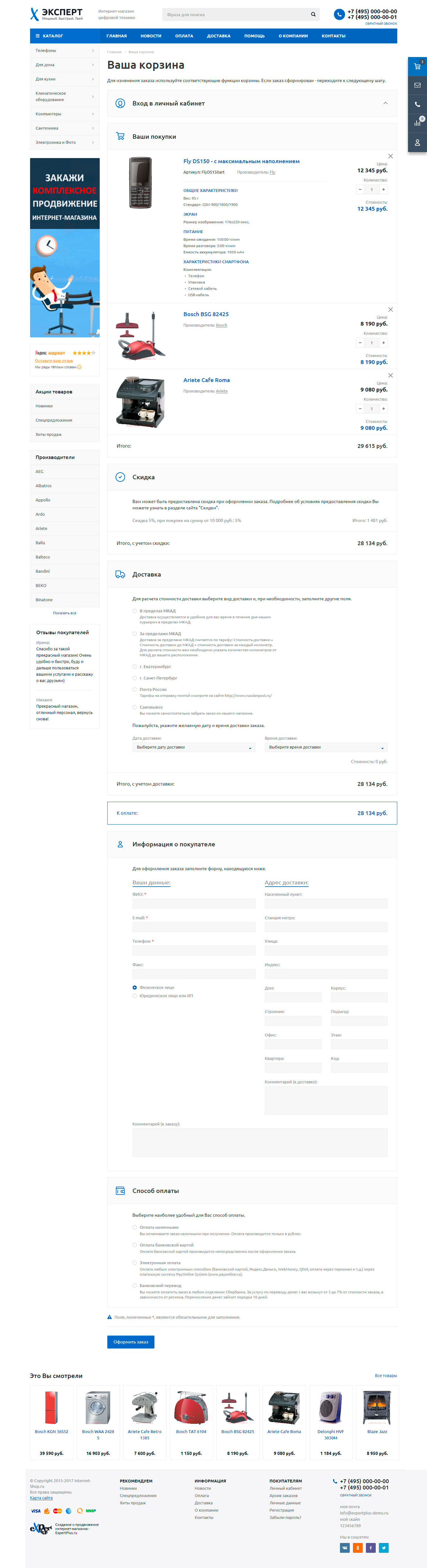The image size is (427, 1568).
Task: Click the search magnifier icon
Action: coord(313,15)
